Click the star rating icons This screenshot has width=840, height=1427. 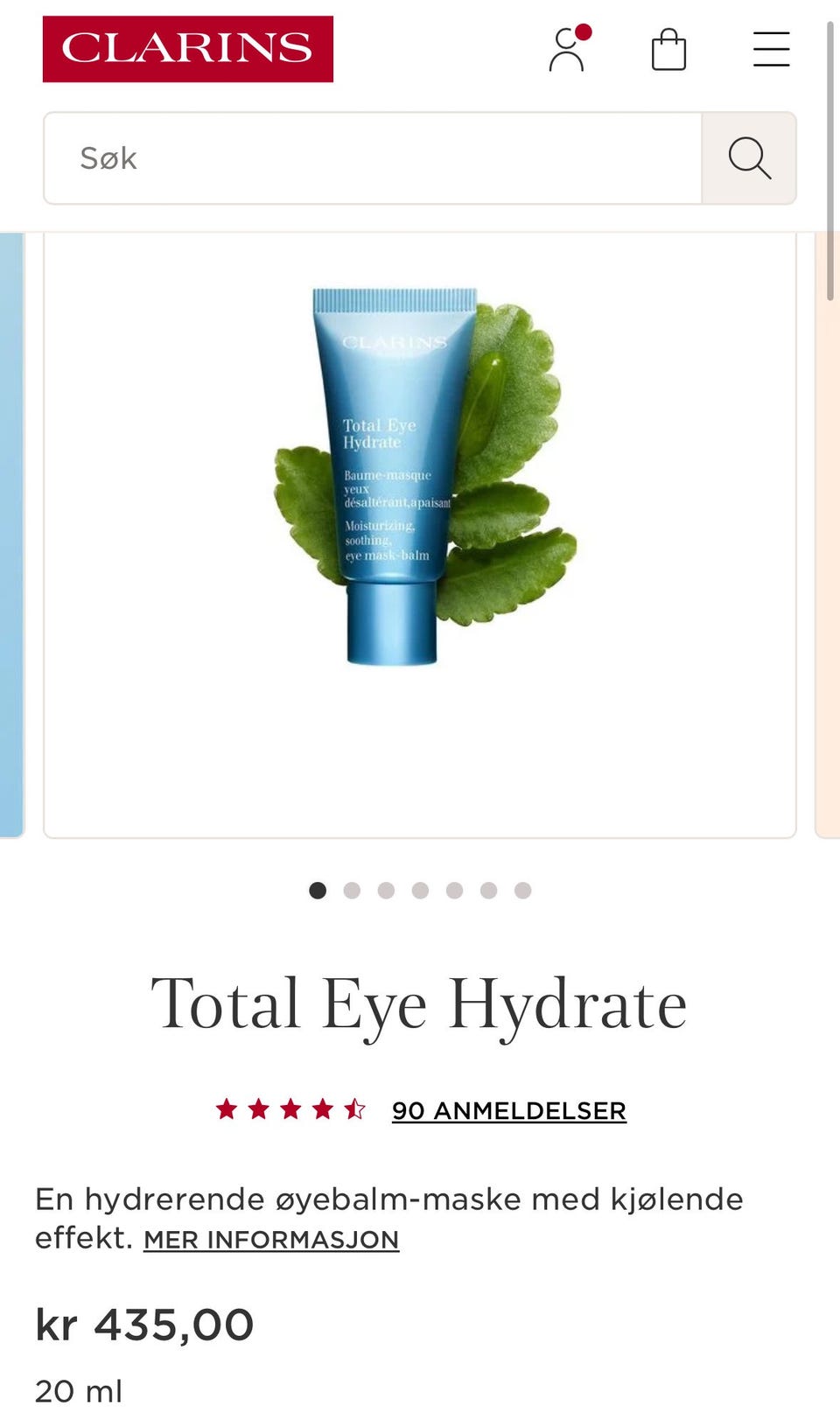tap(290, 1109)
